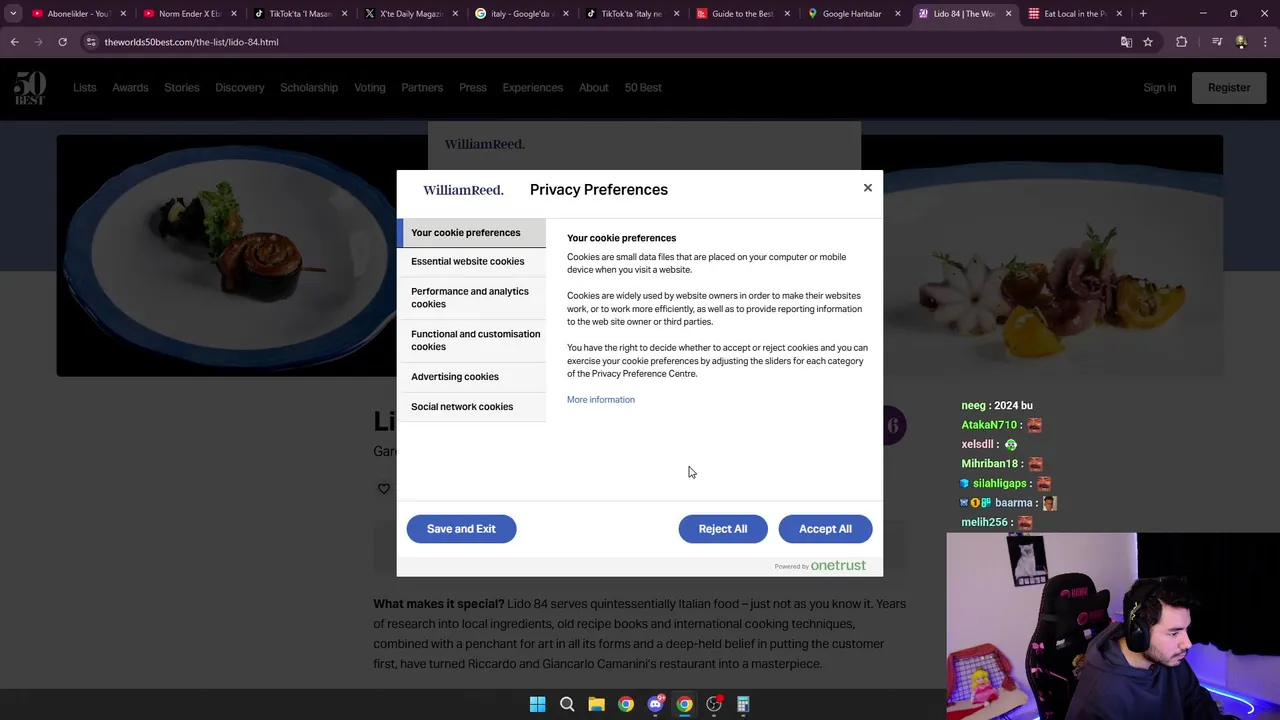Open the media control icon in toolbar

pos(1217,42)
